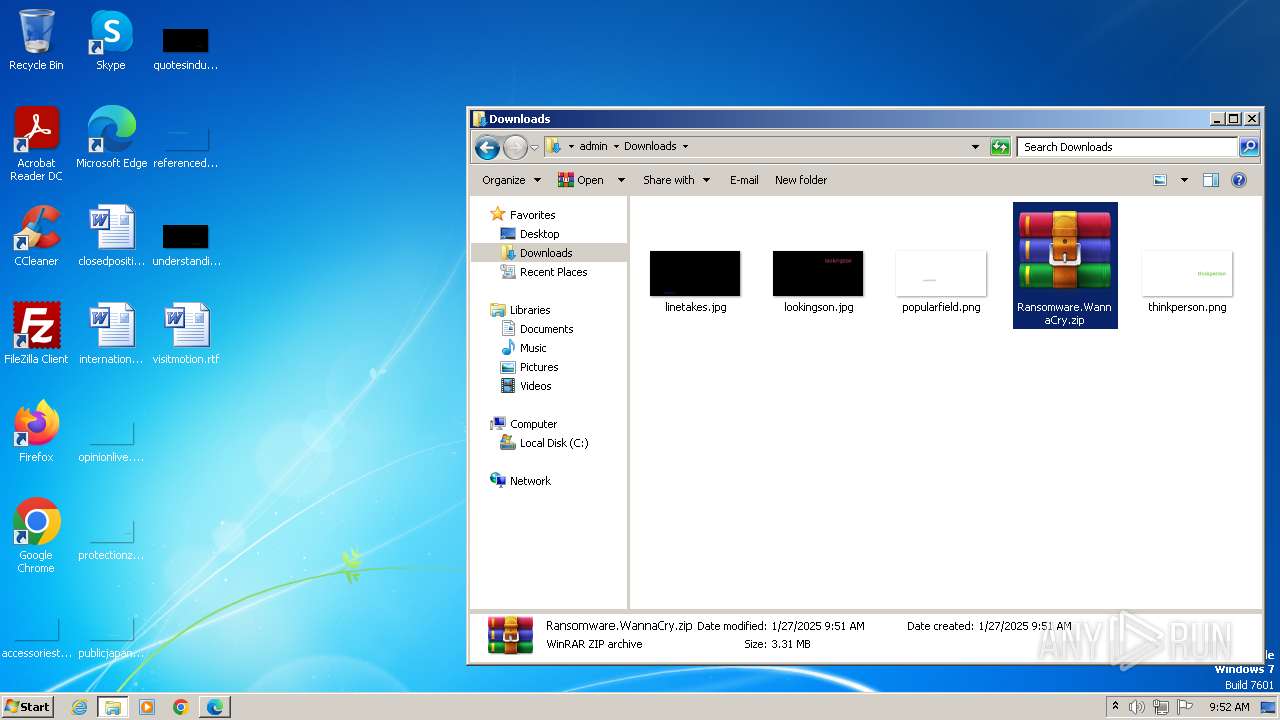The height and width of the screenshot is (720, 1280).
Task: Open Music library
Action: [x=533, y=348]
